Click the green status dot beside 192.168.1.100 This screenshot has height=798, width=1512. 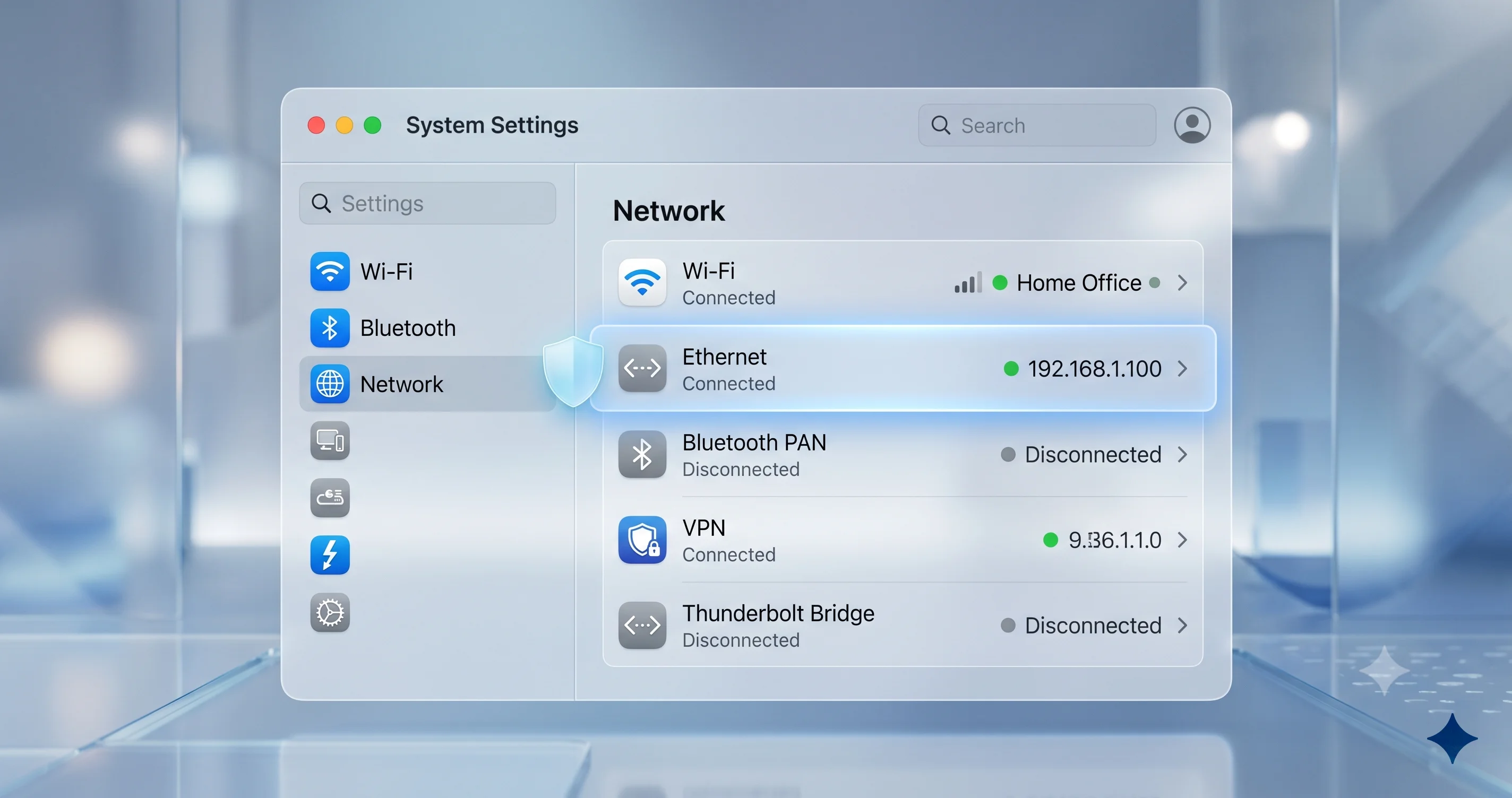point(1011,368)
